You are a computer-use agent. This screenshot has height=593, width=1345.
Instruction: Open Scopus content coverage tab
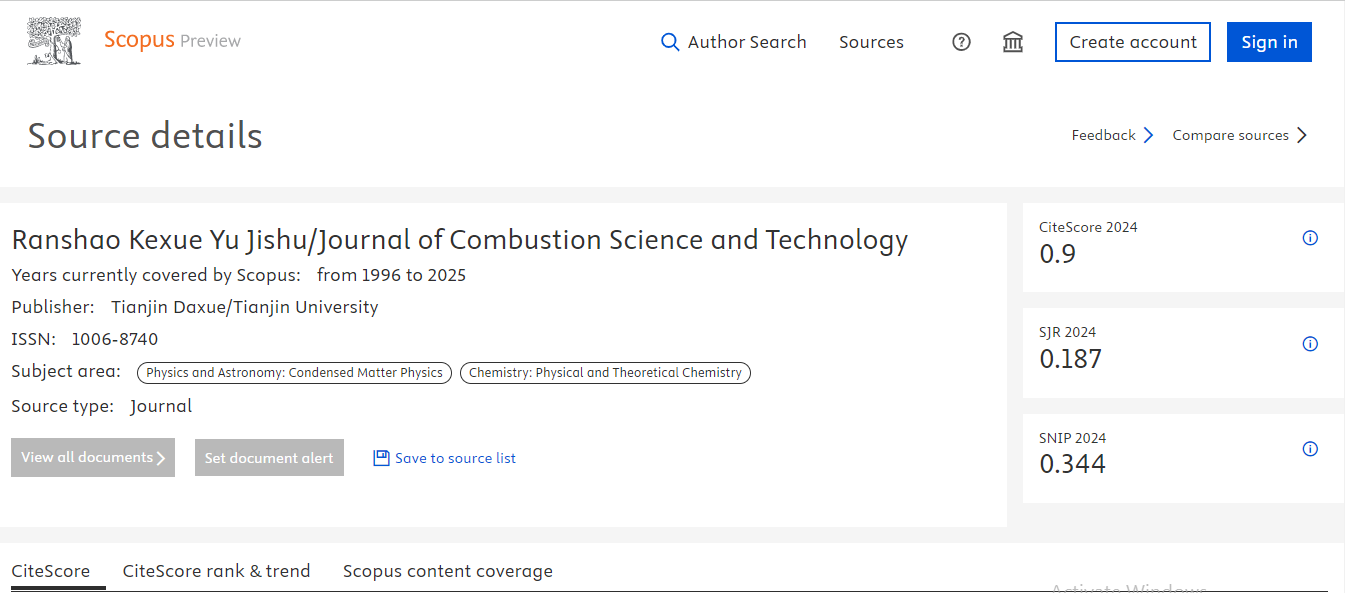click(448, 571)
